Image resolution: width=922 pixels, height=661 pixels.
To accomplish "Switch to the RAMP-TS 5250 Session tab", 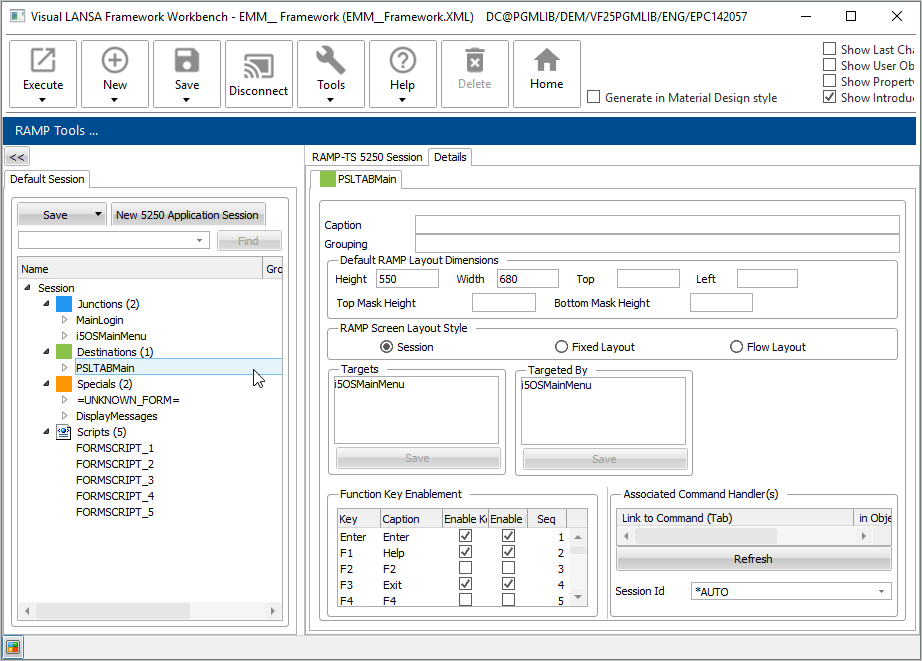I will pyautogui.click(x=367, y=157).
